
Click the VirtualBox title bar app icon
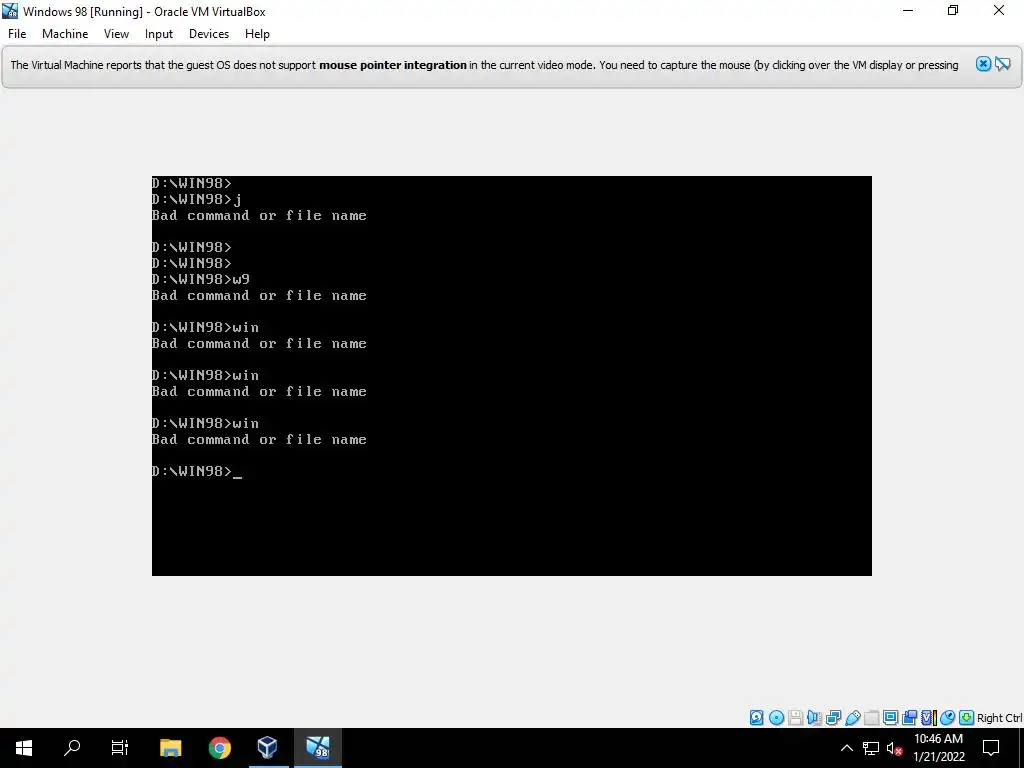click(x=10, y=10)
